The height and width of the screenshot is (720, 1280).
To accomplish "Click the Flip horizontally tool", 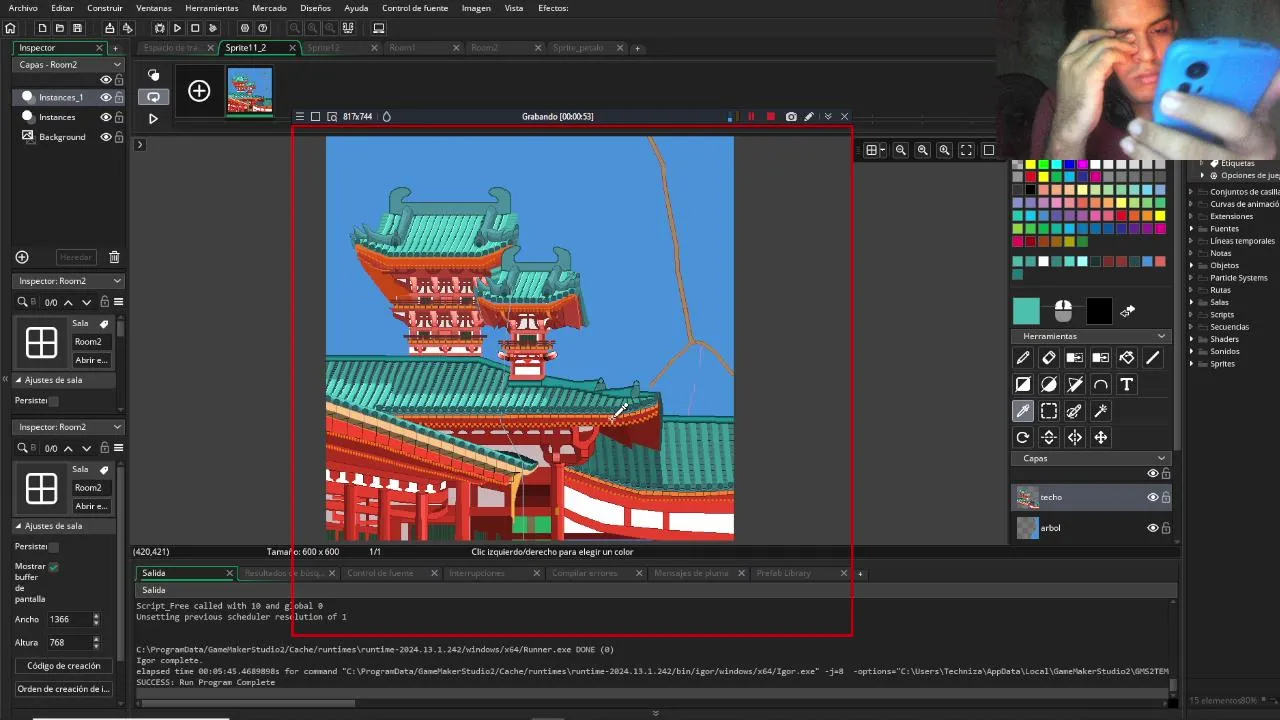I will [x=1075, y=437].
